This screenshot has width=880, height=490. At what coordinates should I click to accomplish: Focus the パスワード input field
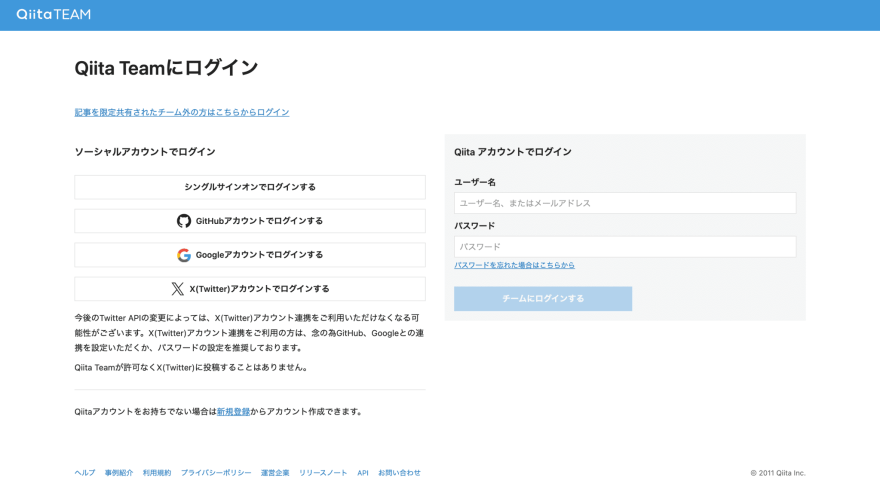click(625, 247)
